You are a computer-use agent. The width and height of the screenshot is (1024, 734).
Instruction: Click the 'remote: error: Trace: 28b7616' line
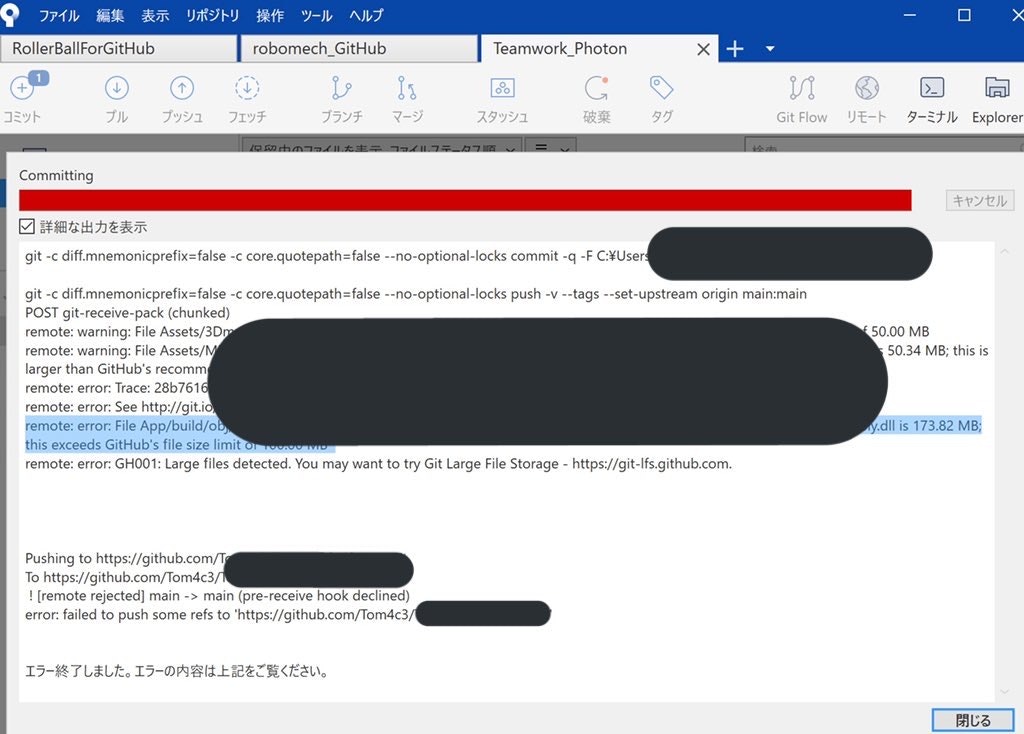point(116,388)
